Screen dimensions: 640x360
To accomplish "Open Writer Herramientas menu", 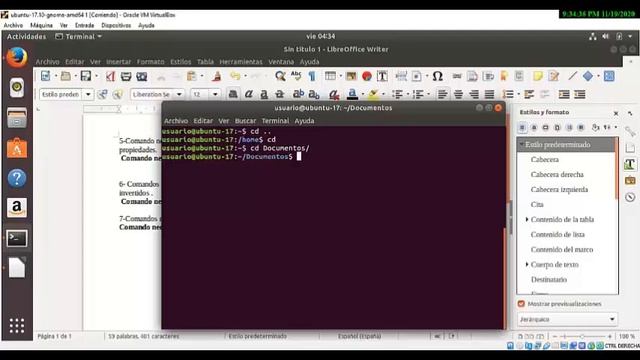I will point(241,62).
